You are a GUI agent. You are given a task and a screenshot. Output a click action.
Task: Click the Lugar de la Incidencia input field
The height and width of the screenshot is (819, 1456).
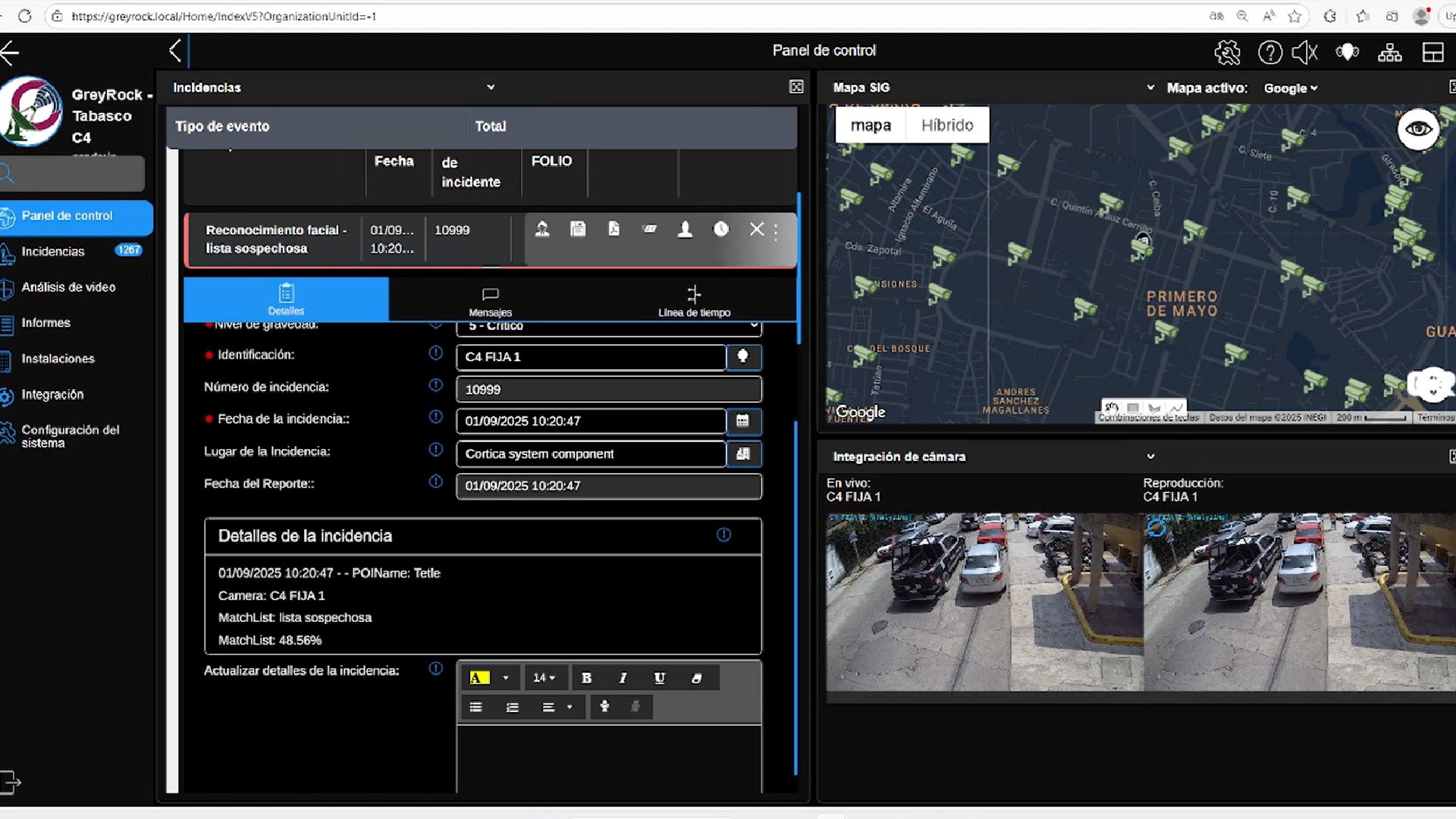coord(590,453)
